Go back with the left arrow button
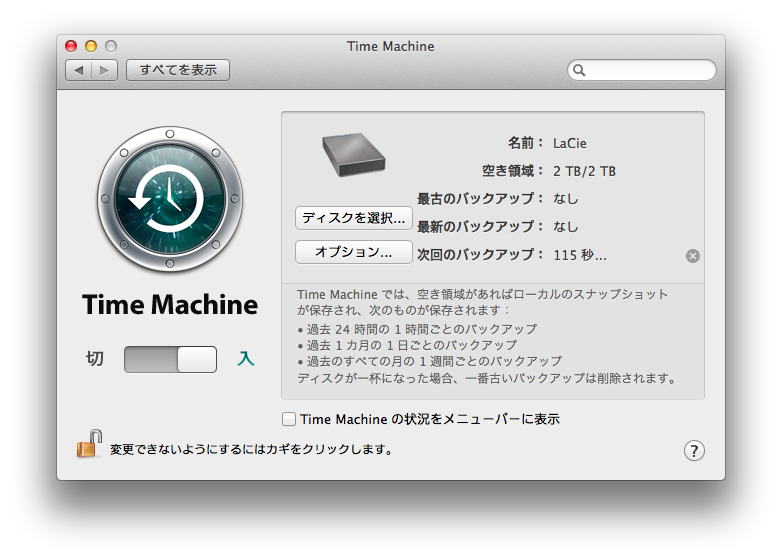The width and height of the screenshot is (782, 559). click(x=79, y=70)
